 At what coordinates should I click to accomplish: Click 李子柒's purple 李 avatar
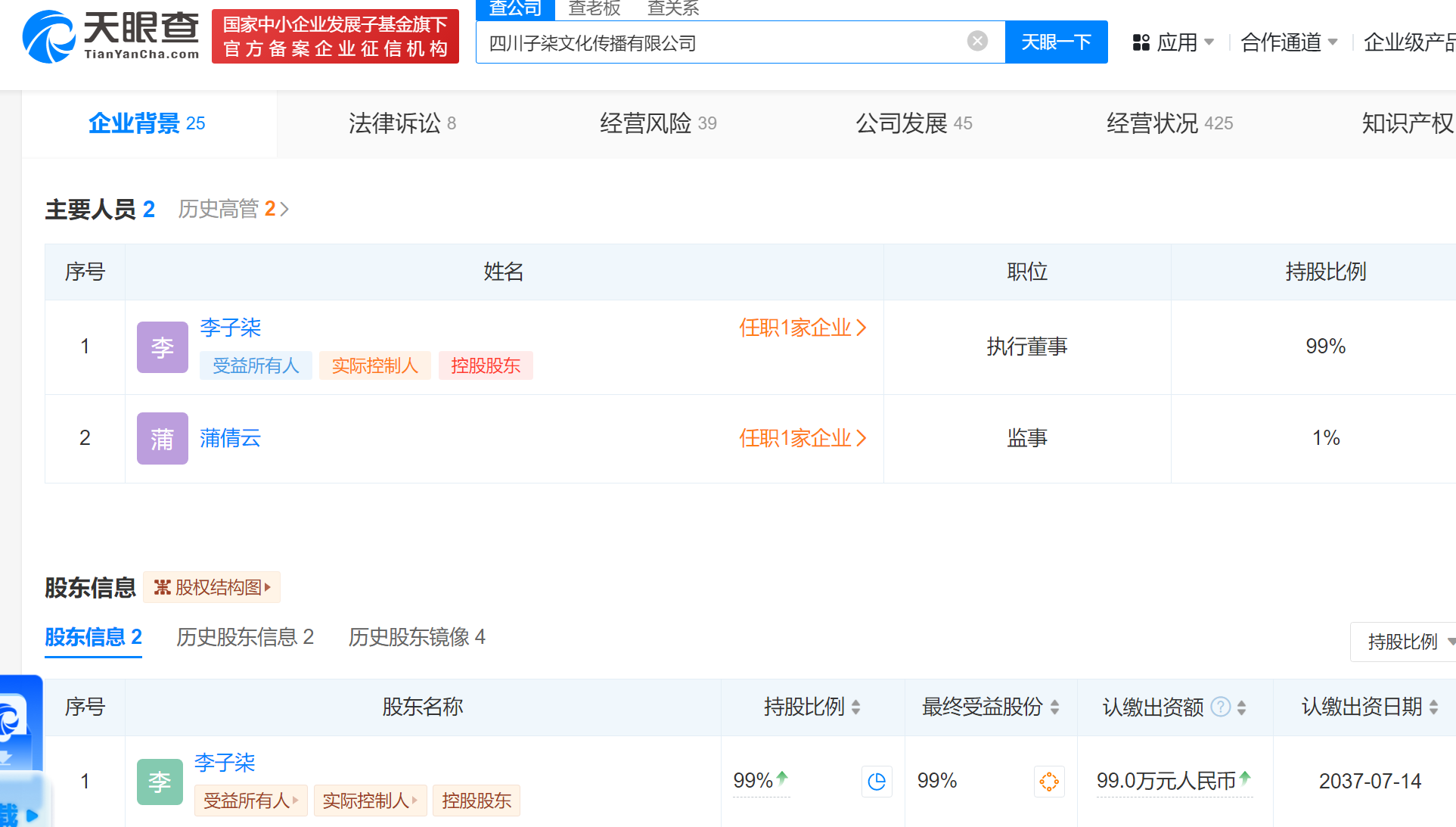point(162,347)
